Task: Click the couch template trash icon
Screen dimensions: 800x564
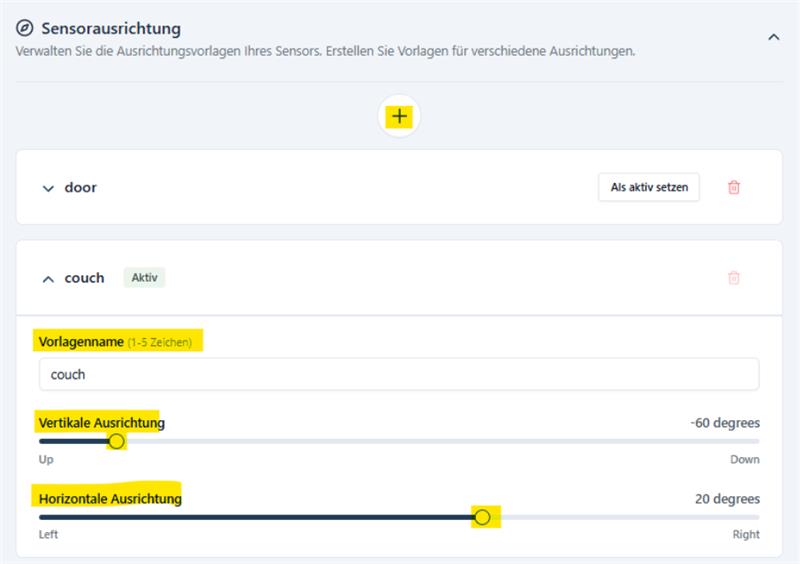Action: coord(734,278)
